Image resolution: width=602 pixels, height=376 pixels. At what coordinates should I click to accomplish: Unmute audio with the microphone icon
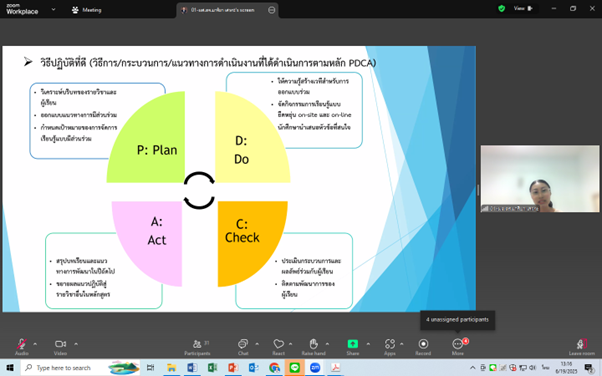(22, 346)
